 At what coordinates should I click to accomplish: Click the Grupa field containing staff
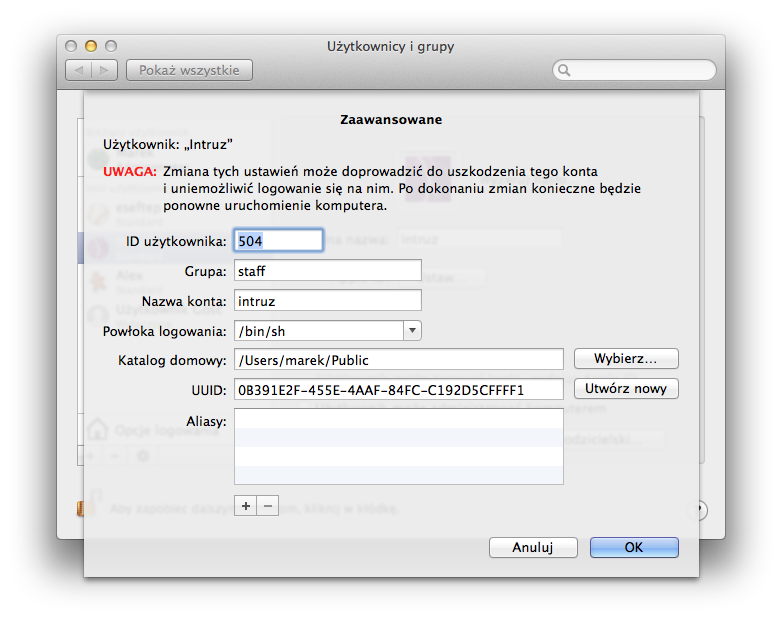(327, 270)
